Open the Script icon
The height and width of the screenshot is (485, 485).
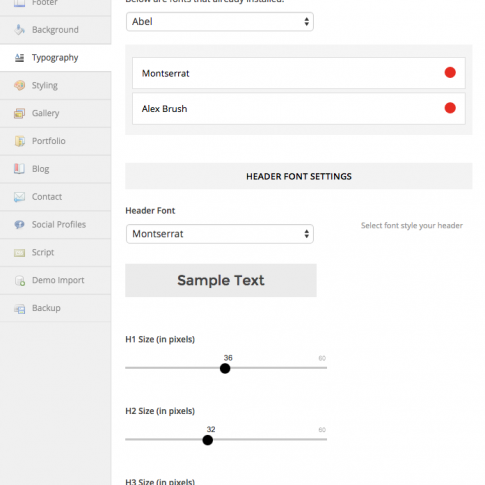click(19, 253)
